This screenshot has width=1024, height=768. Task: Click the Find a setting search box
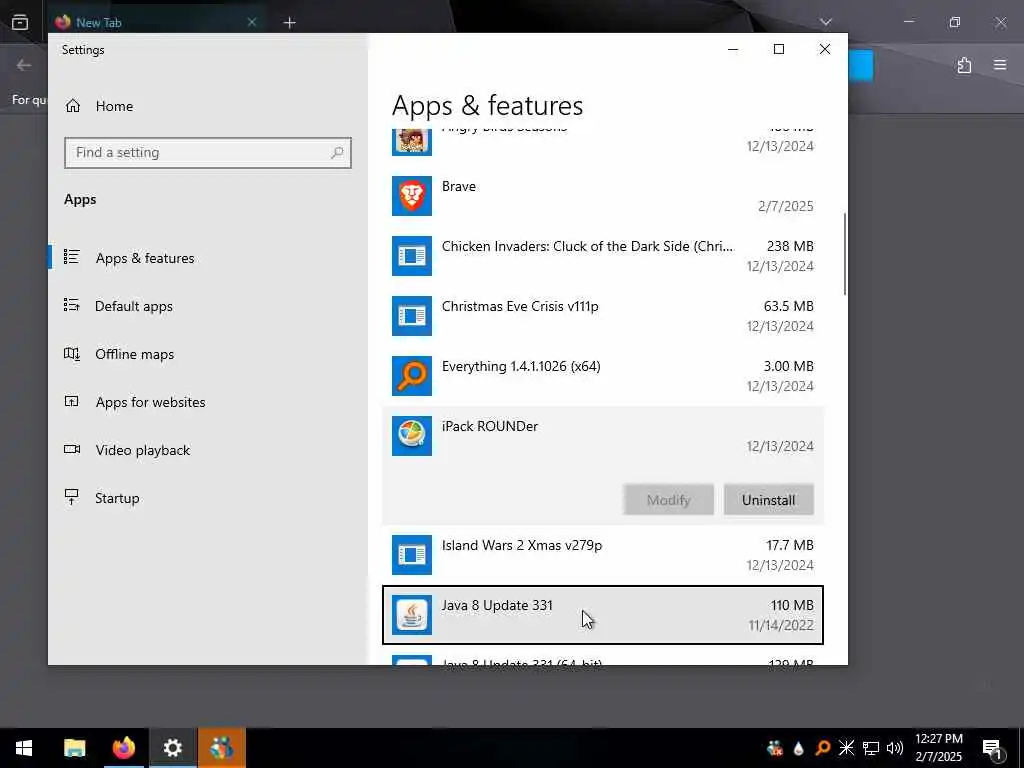pyautogui.click(x=208, y=153)
